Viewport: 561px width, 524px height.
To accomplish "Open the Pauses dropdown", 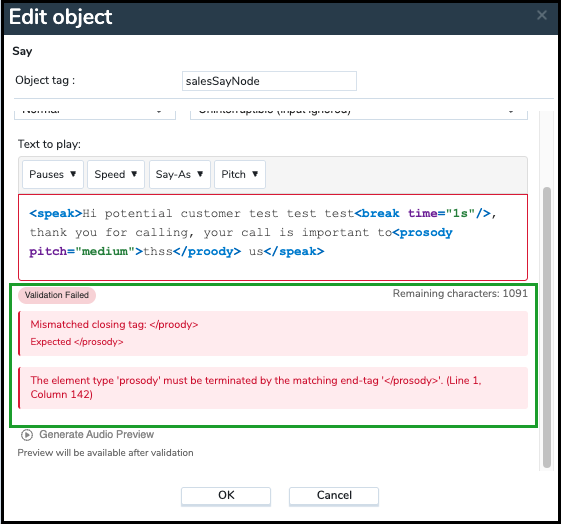I will click(x=53, y=174).
